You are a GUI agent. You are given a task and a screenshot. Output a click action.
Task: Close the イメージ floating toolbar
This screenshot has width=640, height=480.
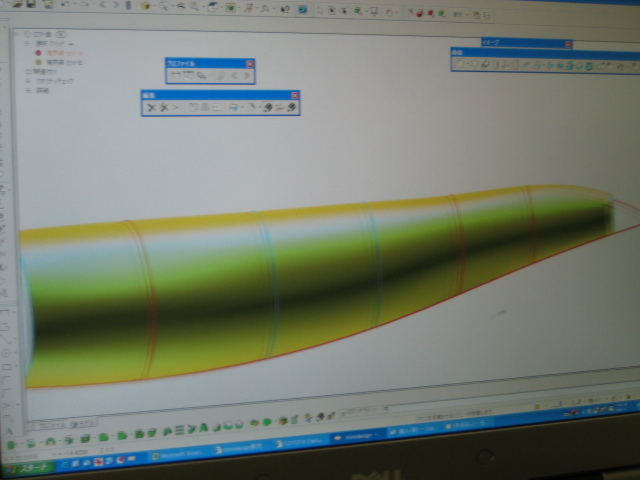pyautogui.click(x=568, y=44)
